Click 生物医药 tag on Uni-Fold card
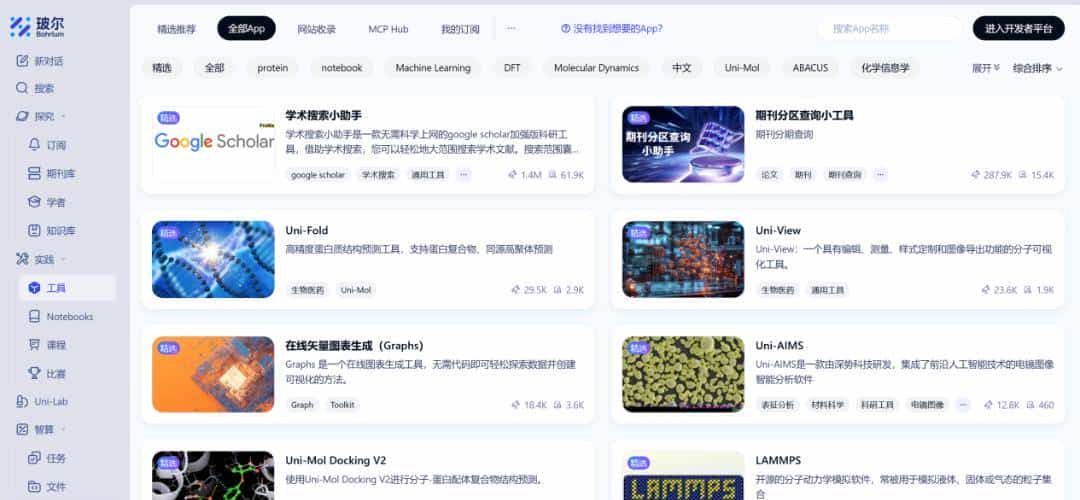 (307, 290)
